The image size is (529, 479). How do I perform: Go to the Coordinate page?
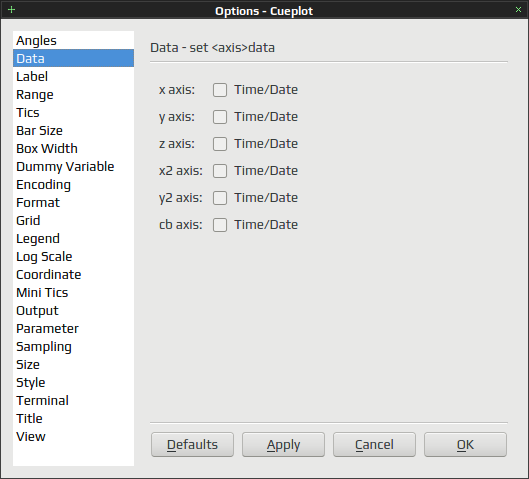(x=73, y=274)
